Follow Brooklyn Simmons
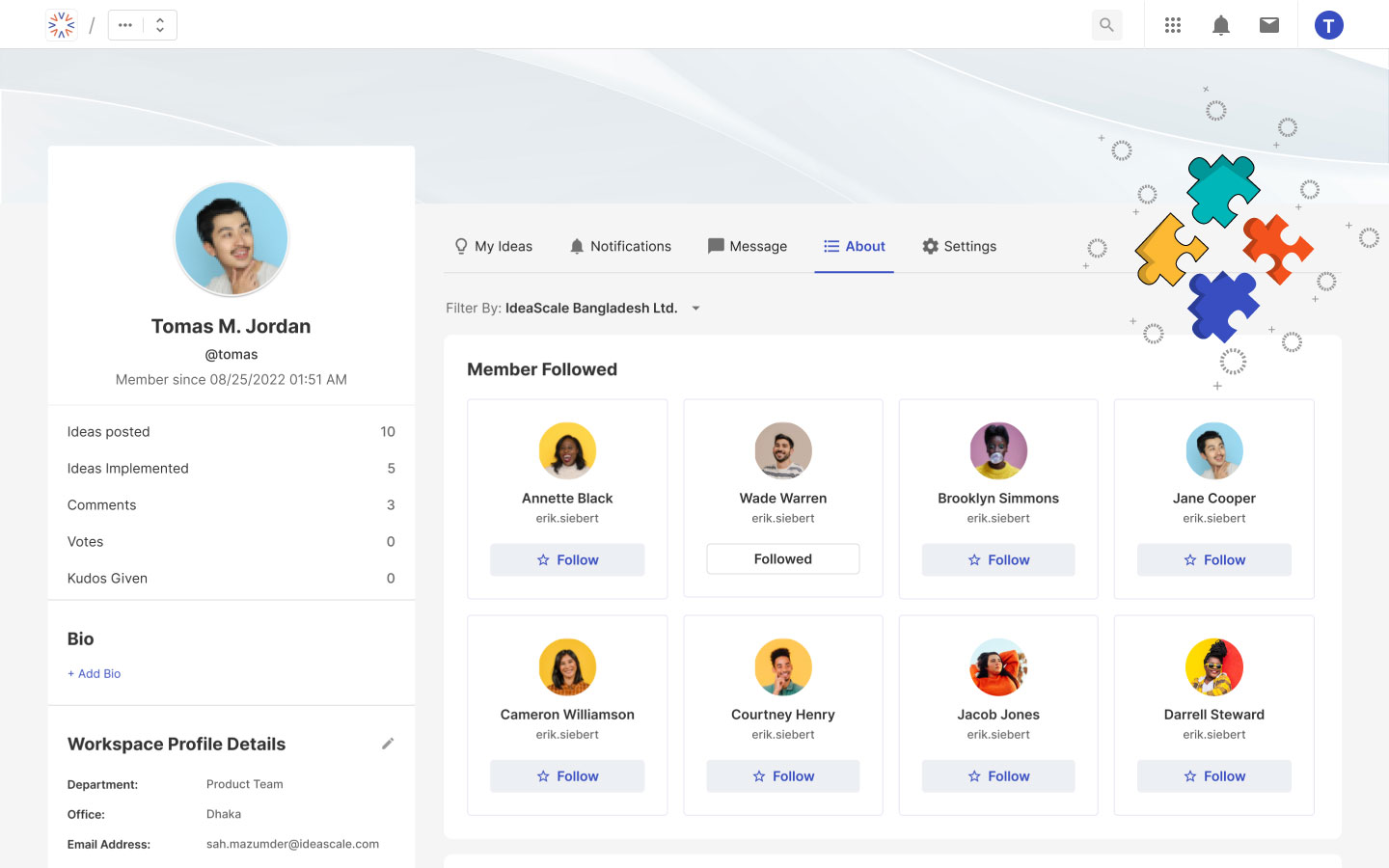Image resolution: width=1389 pixels, height=868 pixels. [998, 560]
